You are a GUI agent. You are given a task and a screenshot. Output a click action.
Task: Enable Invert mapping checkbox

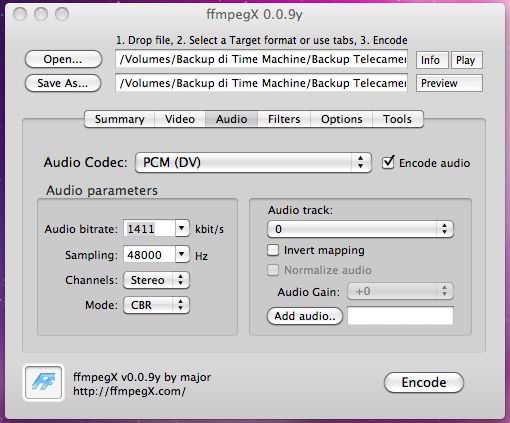click(273, 250)
